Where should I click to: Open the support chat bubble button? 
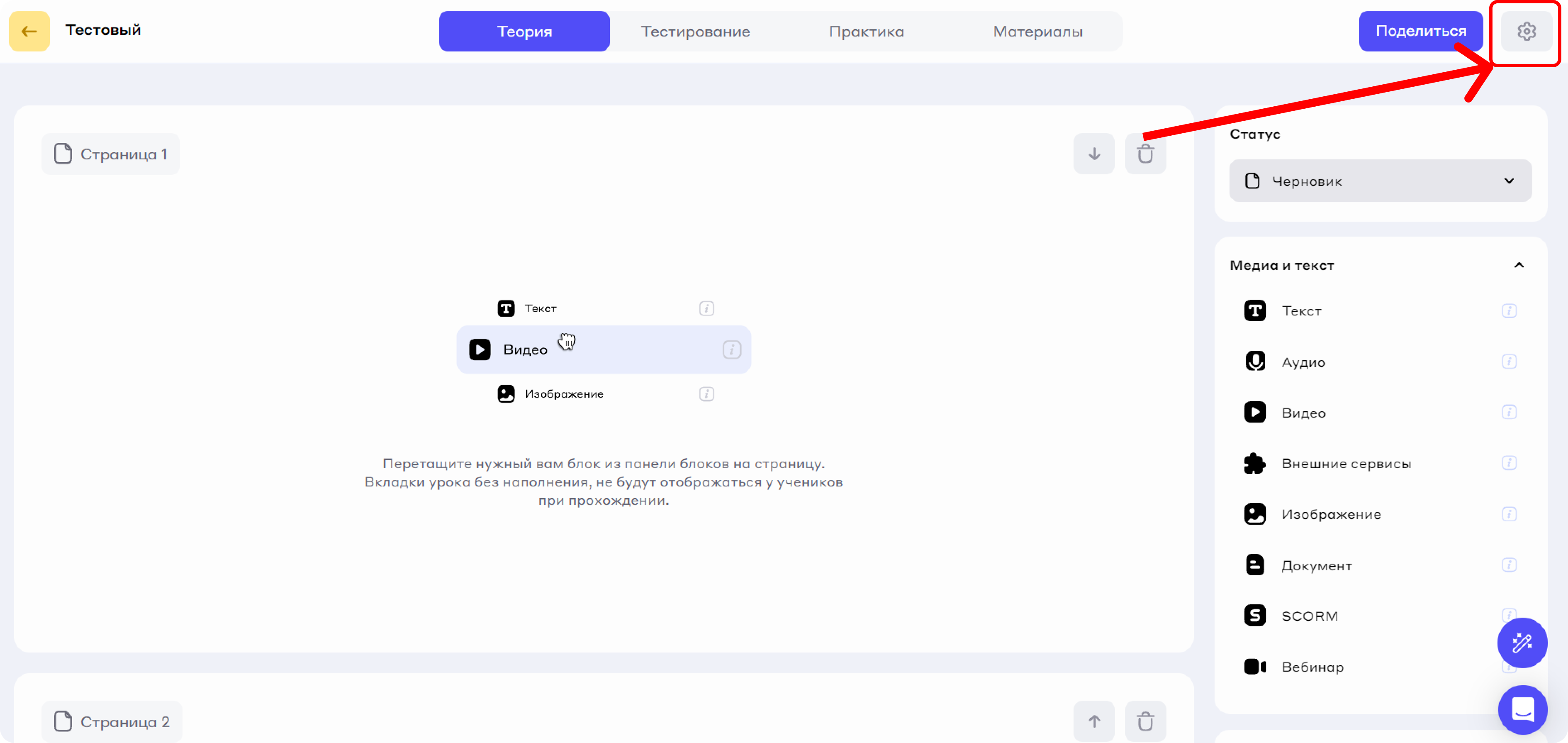pos(1522,709)
